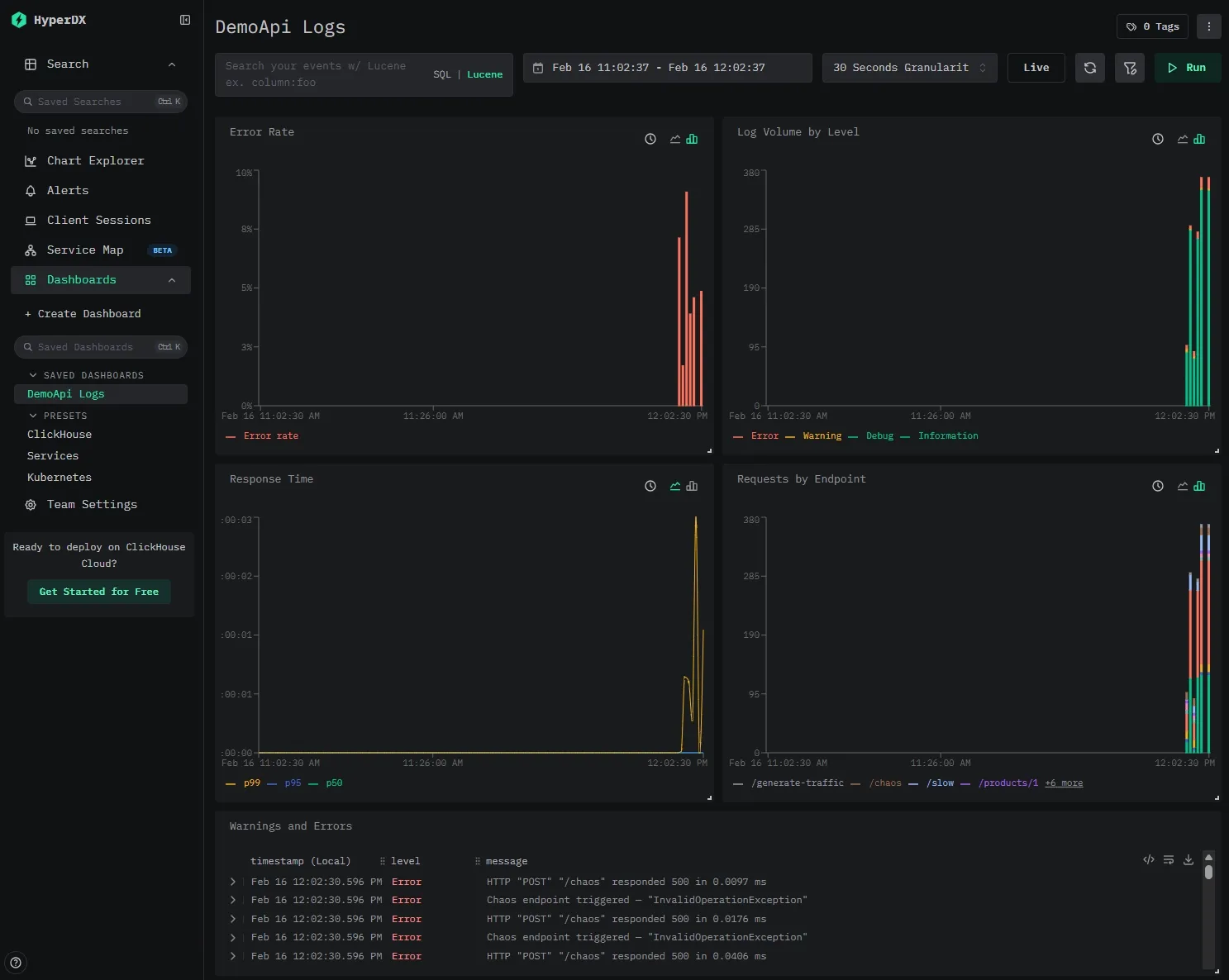Click the +6 more endpoints link
1229x980 pixels.
pos(1064,783)
